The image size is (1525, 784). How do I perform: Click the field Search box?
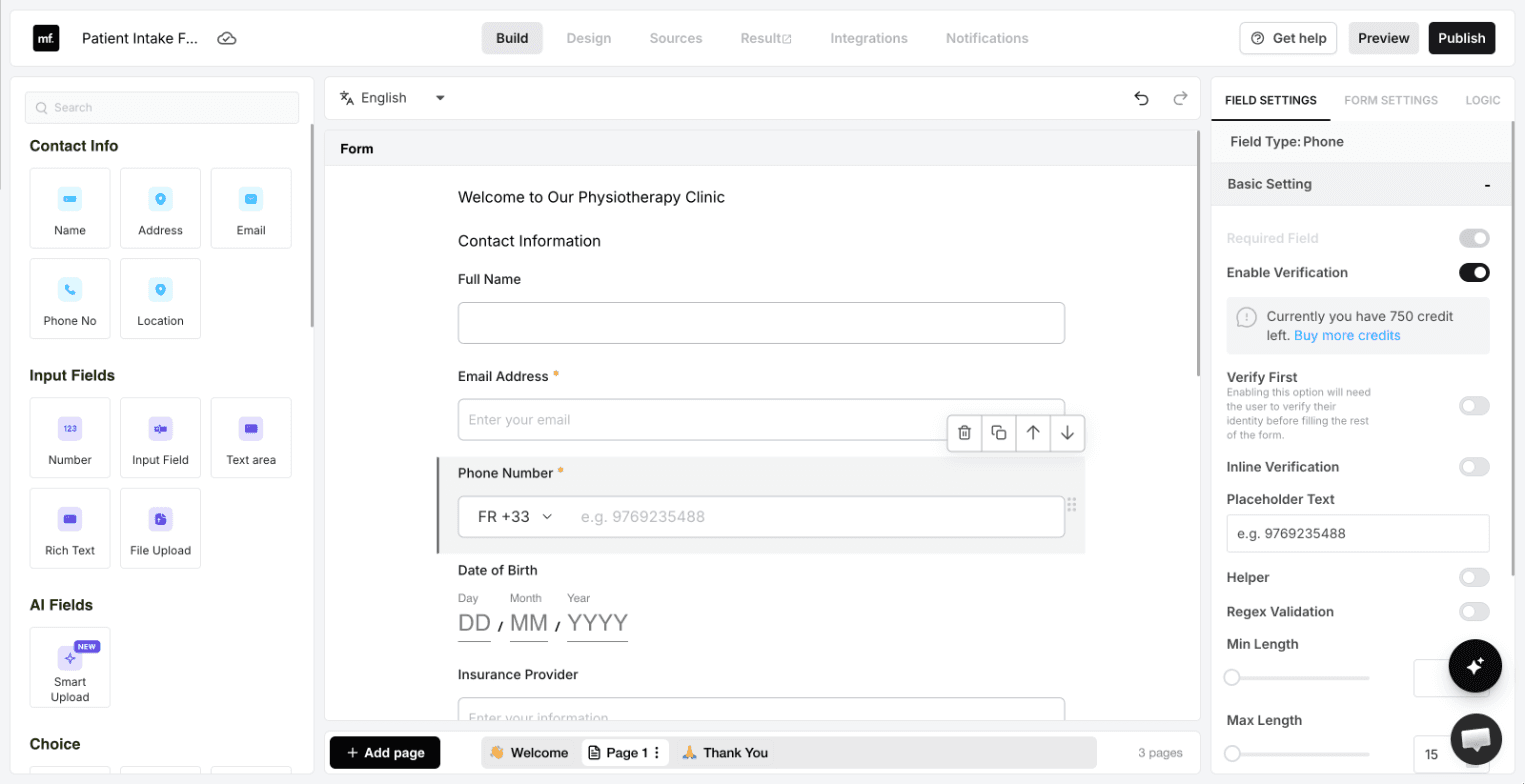[x=162, y=108]
